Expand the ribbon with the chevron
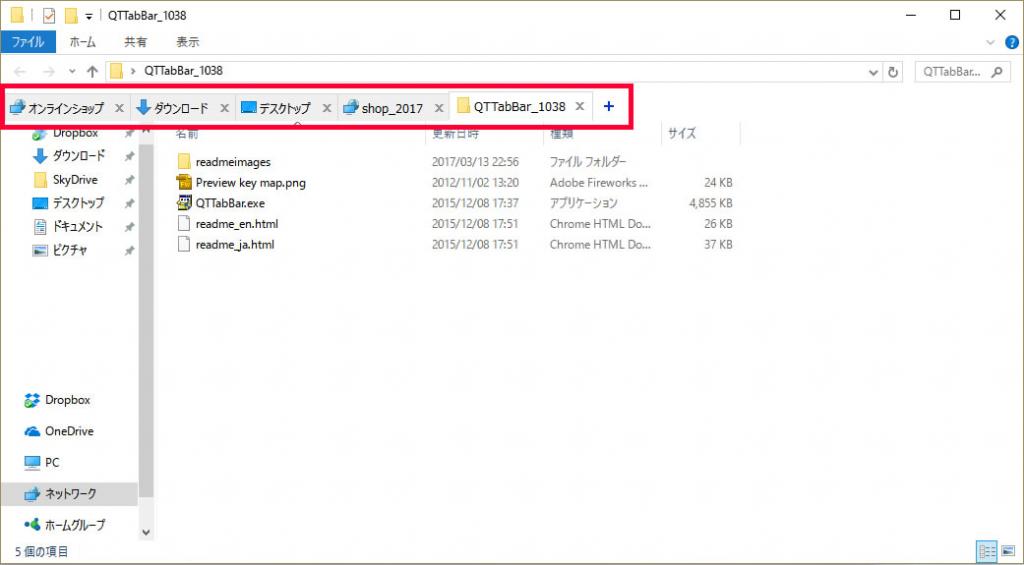1024x565 pixels. click(x=991, y=43)
